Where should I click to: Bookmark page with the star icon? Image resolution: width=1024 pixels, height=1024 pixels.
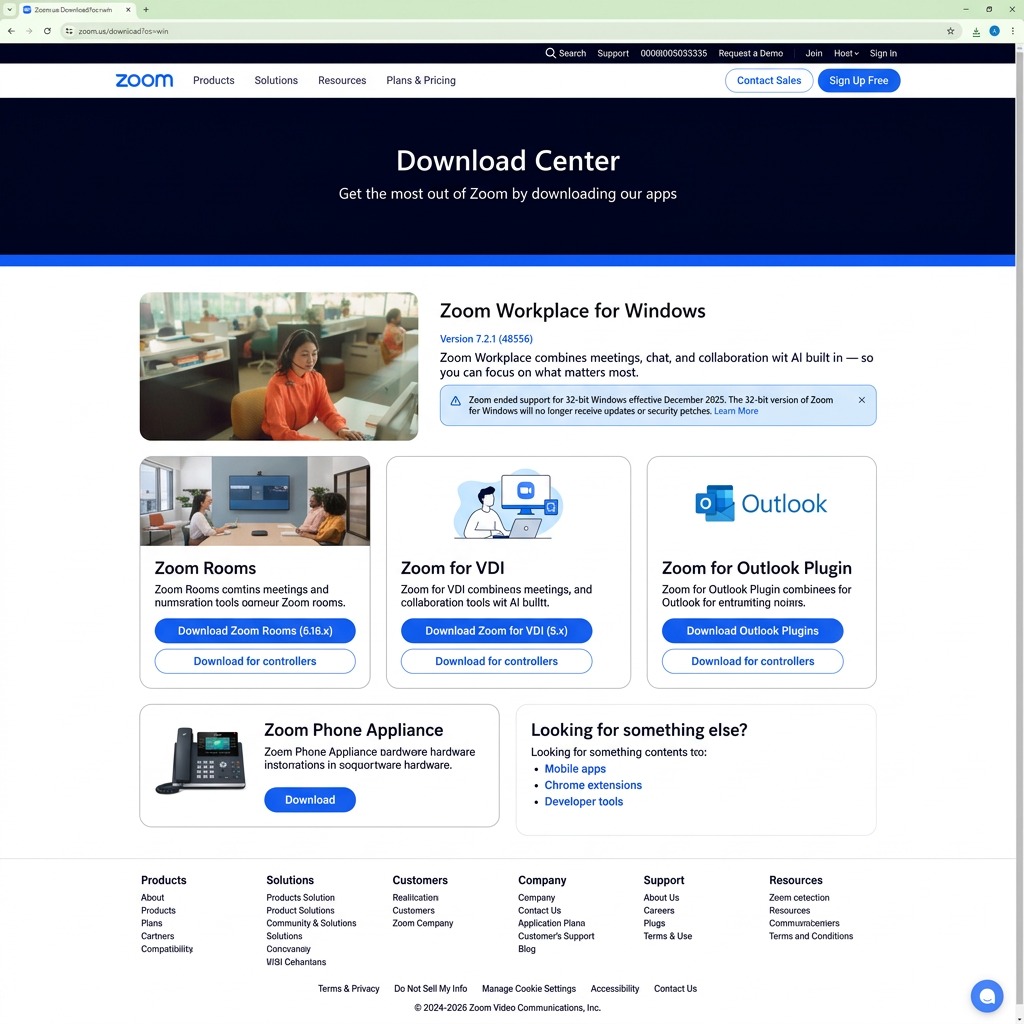click(950, 31)
